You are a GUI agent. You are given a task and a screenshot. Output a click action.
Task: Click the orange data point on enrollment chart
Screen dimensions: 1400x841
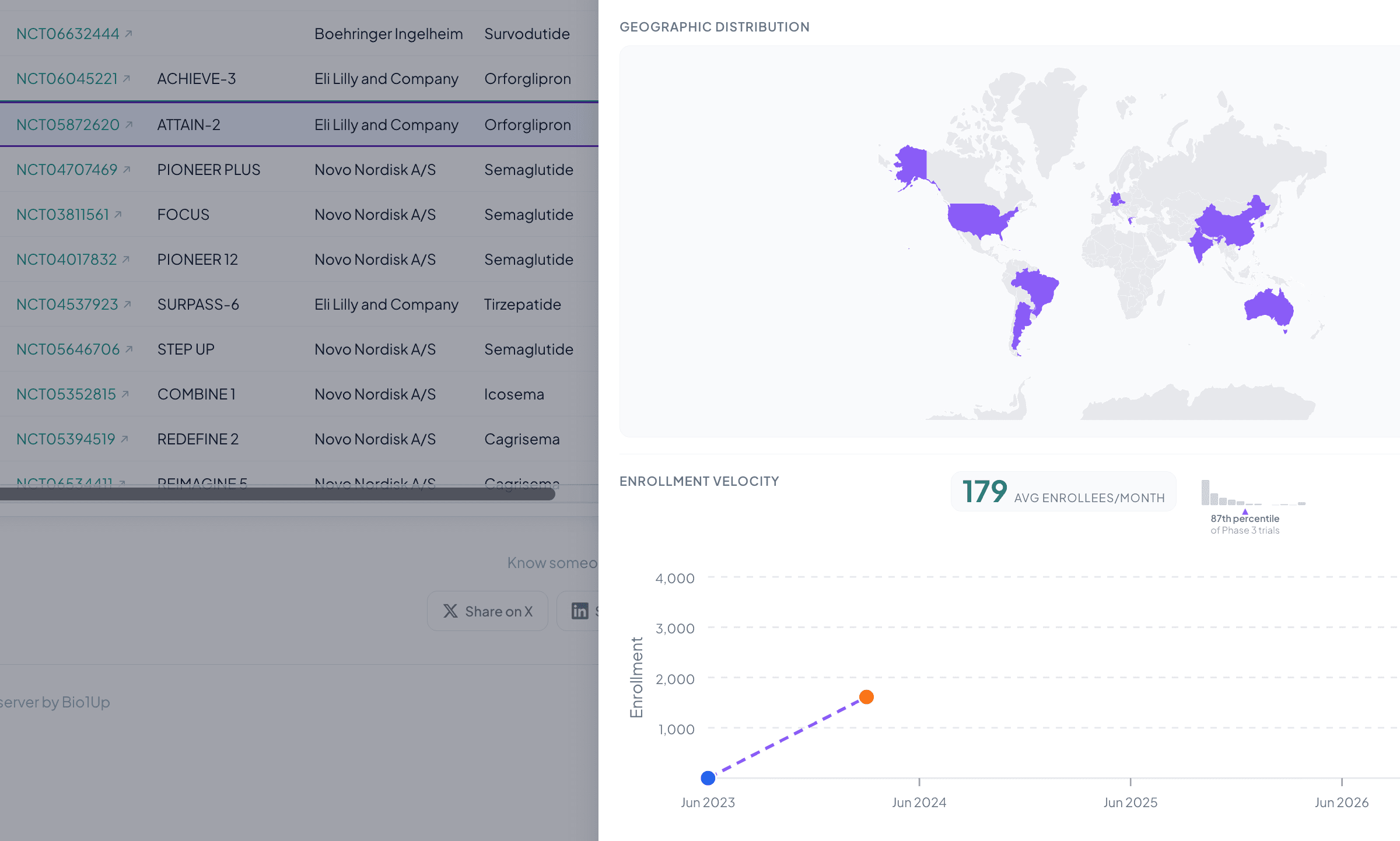pos(867,697)
